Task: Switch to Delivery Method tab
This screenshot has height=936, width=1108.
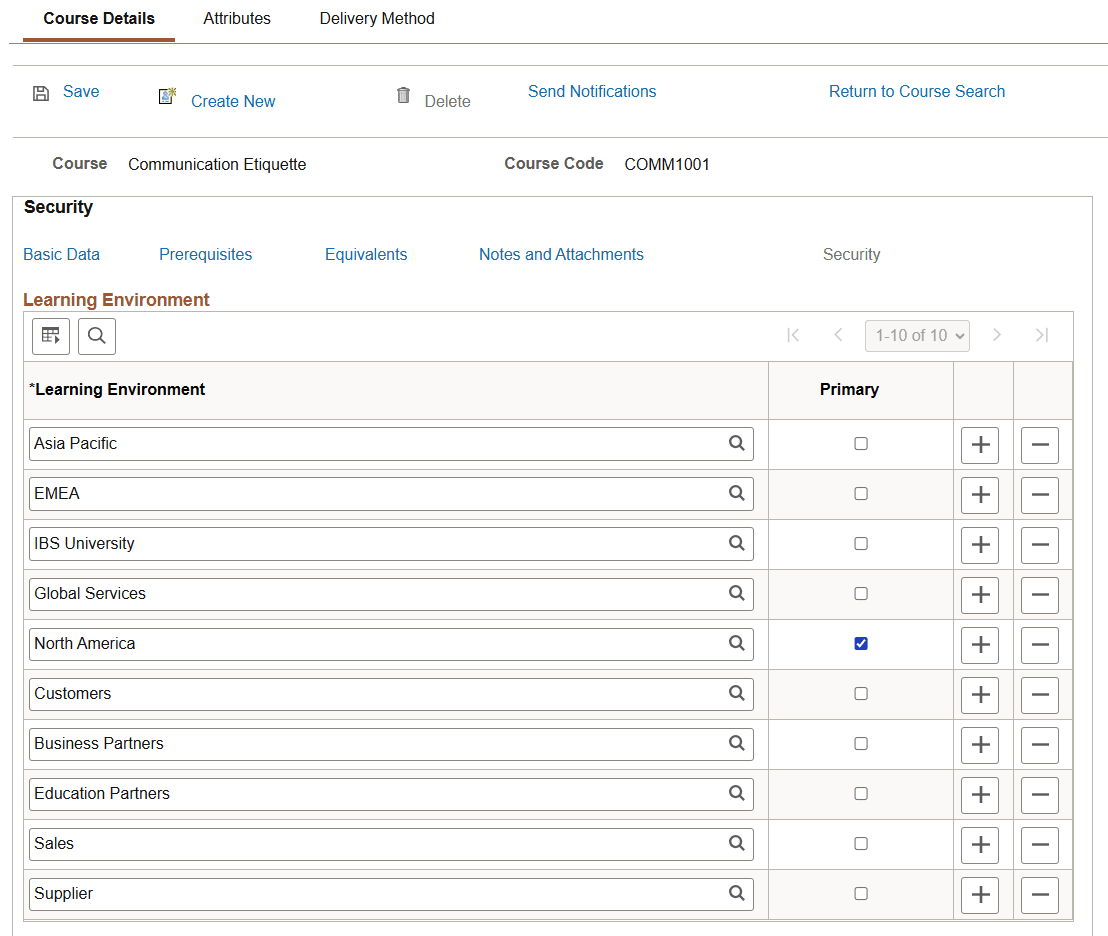Action: click(377, 19)
